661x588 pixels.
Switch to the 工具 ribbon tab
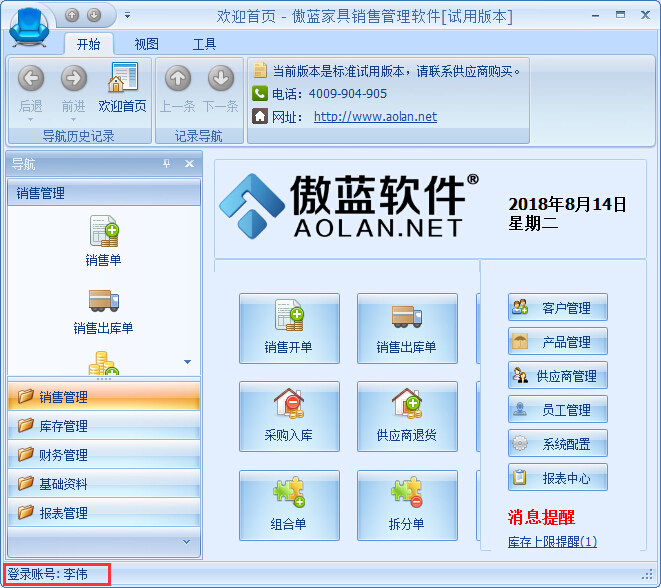pyautogui.click(x=204, y=44)
